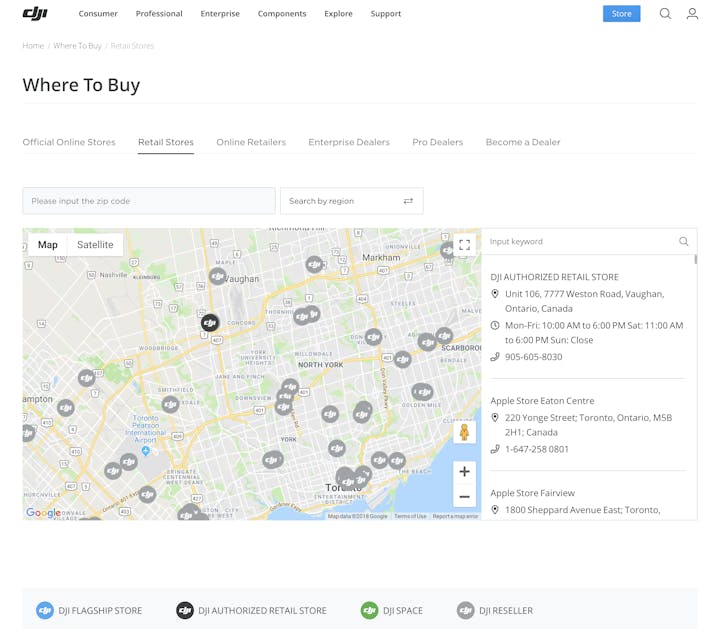Switch to Enterprise Dealers tab
Image resolution: width=720 pixels, height=629 pixels.
(x=349, y=142)
